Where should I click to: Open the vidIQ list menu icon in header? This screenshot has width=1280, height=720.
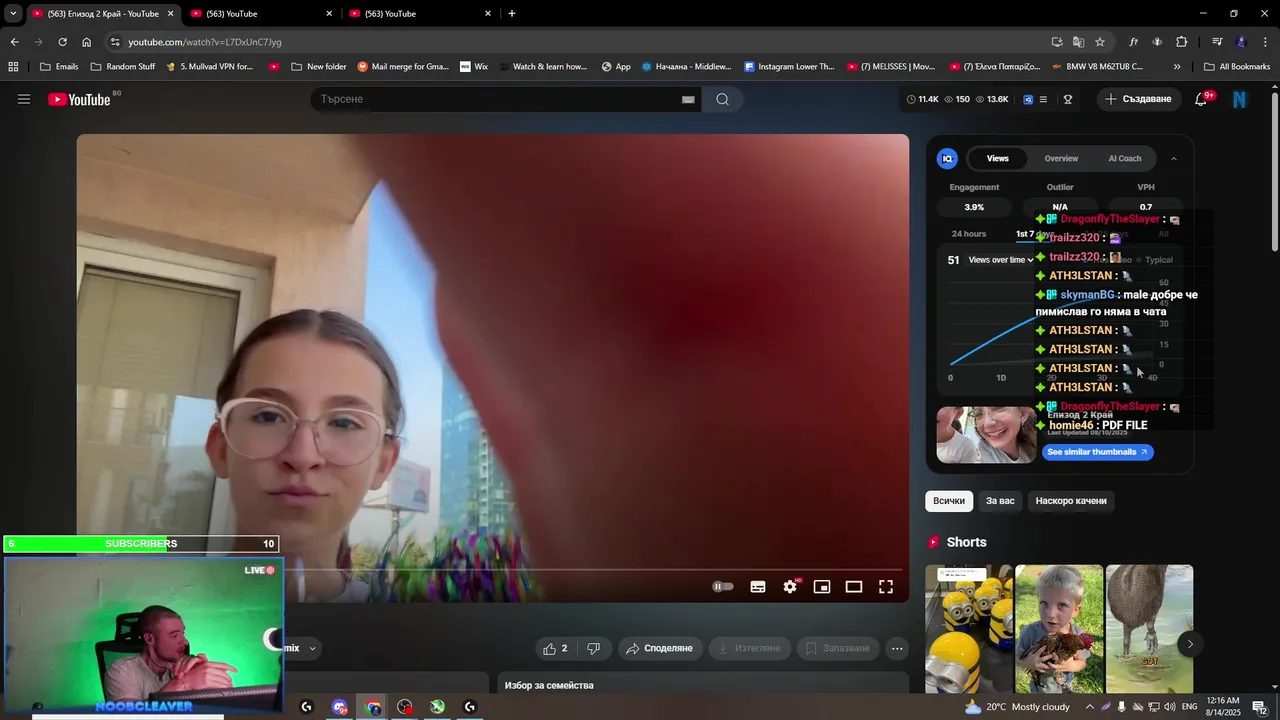click(x=1043, y=99)
